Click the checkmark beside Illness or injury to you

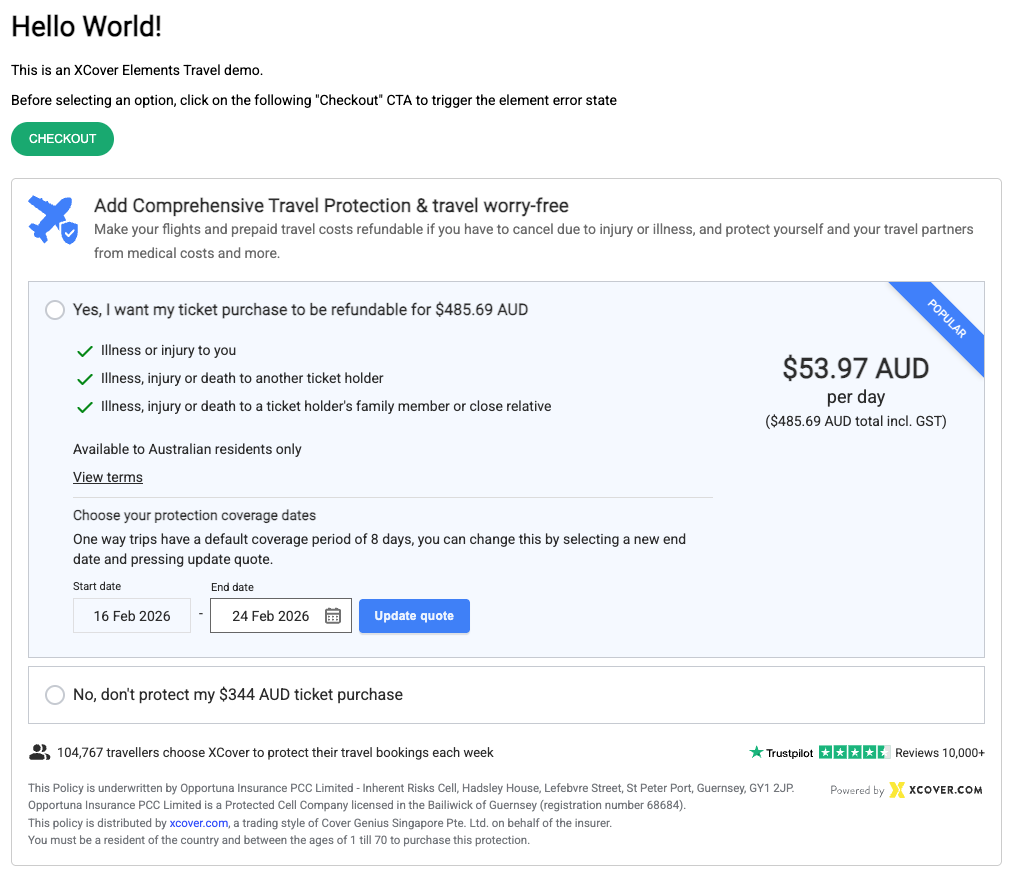point(85,351)
